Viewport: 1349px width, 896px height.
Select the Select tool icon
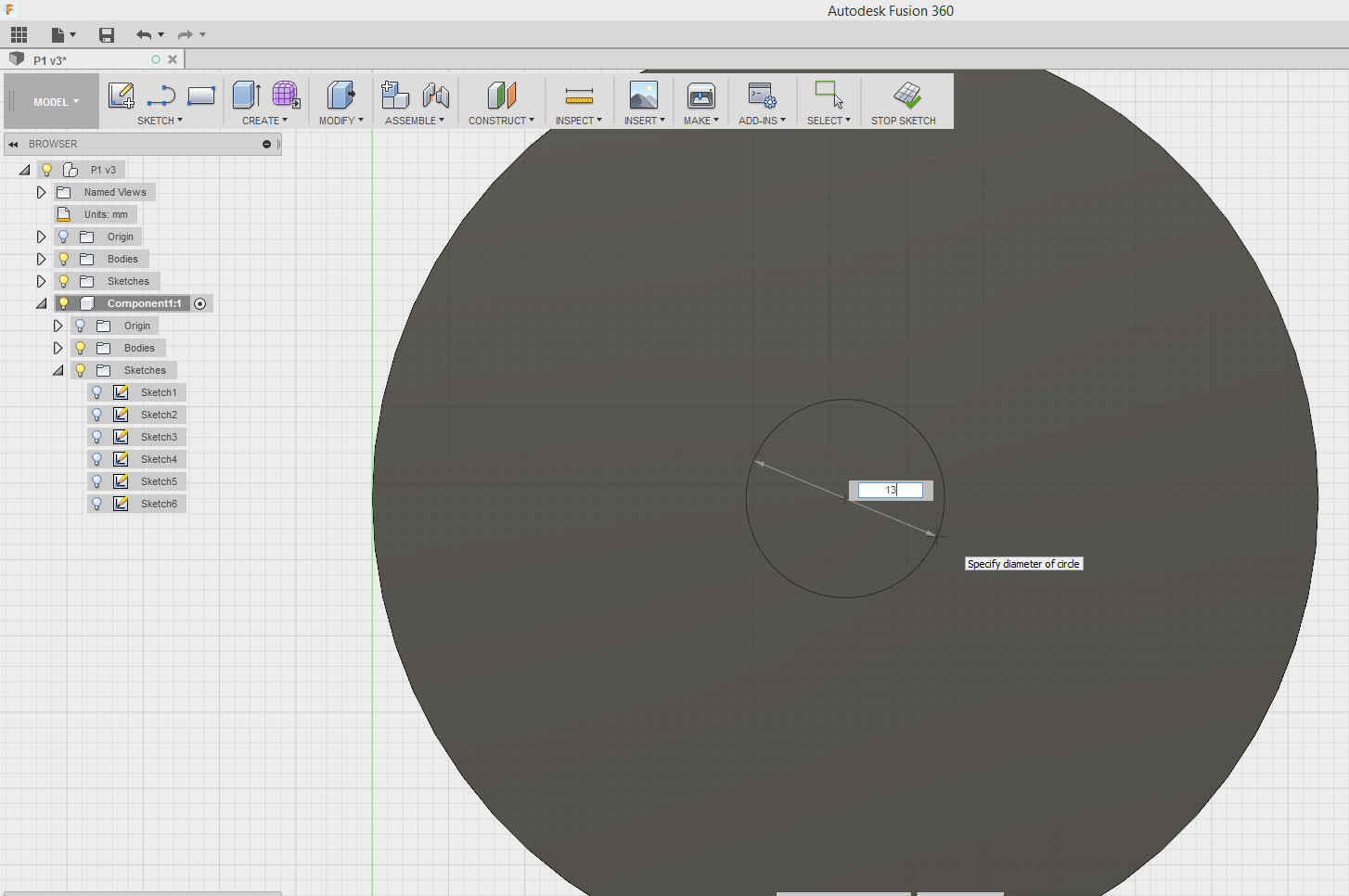pyautogui.click(x=829, y=95)
